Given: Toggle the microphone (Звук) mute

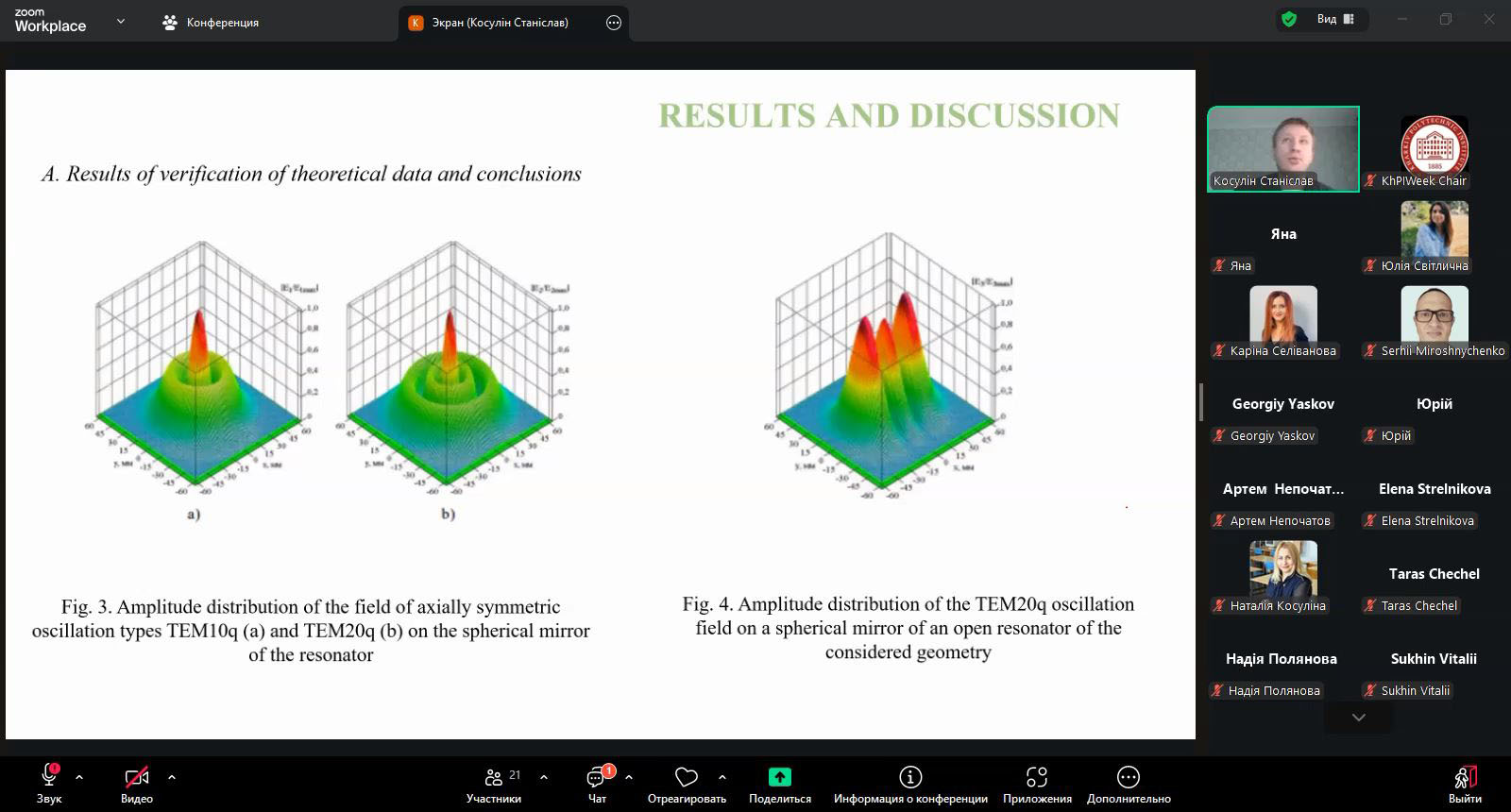Looking at the screenshot, I should pos(49,777).
